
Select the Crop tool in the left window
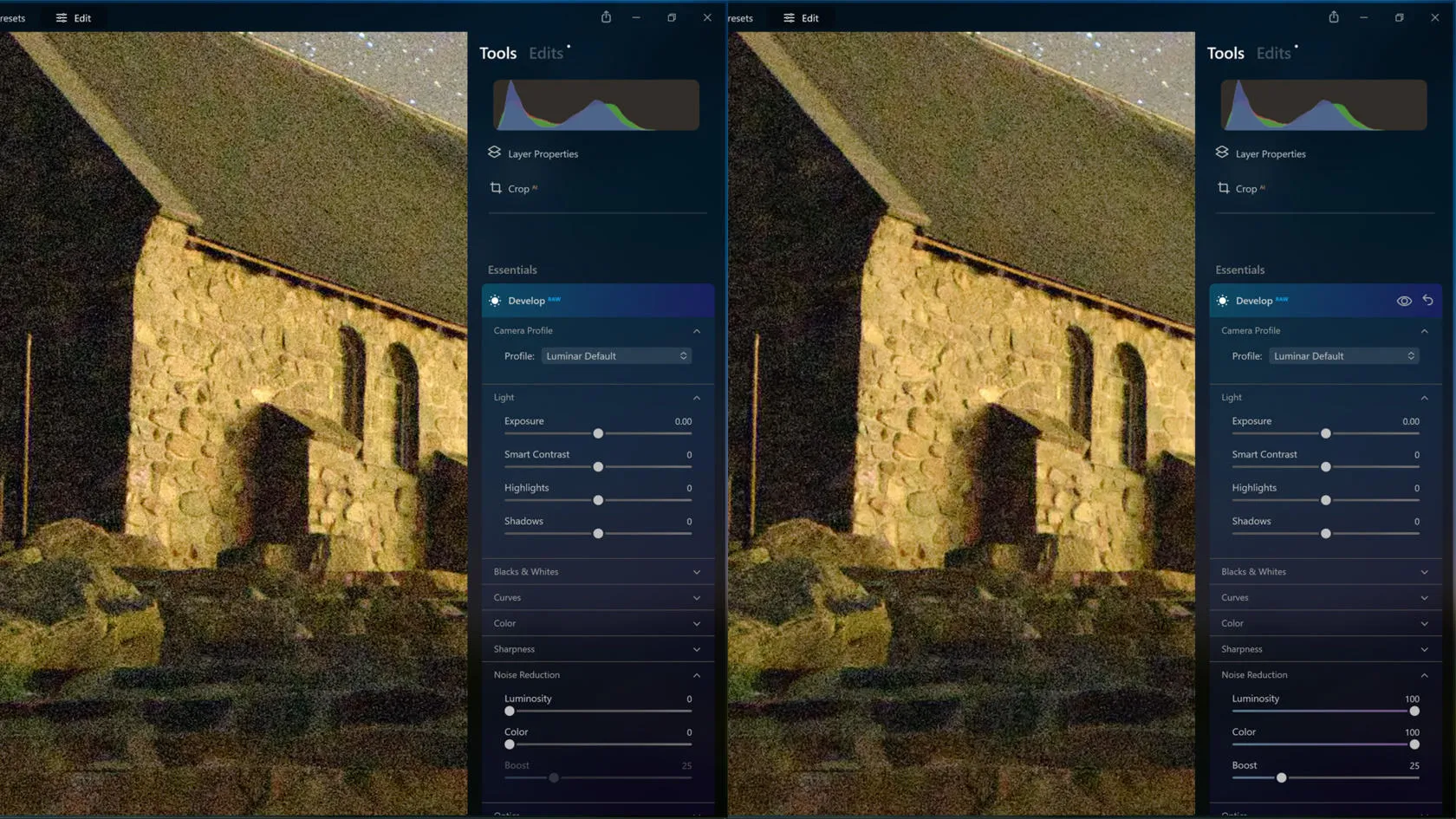tap(517, 188)
